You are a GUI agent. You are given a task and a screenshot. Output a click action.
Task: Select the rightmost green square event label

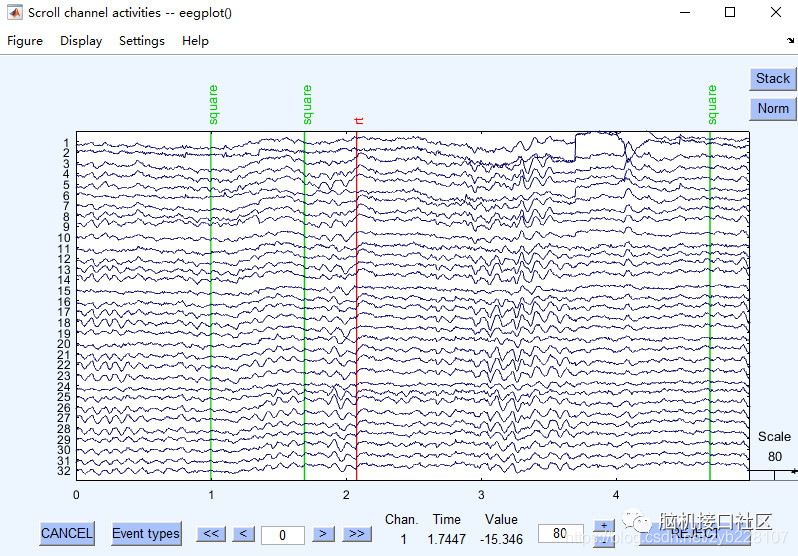pos(712,105)
